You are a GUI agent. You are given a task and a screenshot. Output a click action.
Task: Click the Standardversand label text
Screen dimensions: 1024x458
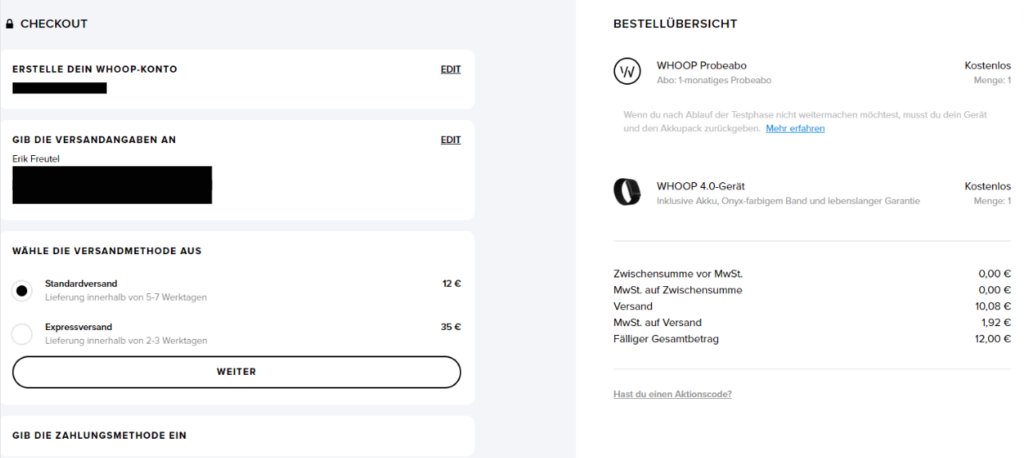click(x=81, y=284)
